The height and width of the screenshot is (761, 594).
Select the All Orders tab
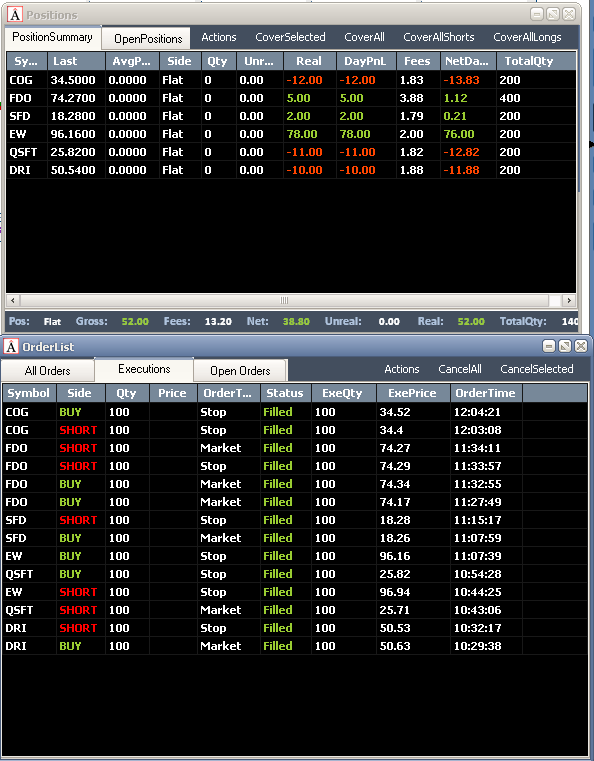48,371
